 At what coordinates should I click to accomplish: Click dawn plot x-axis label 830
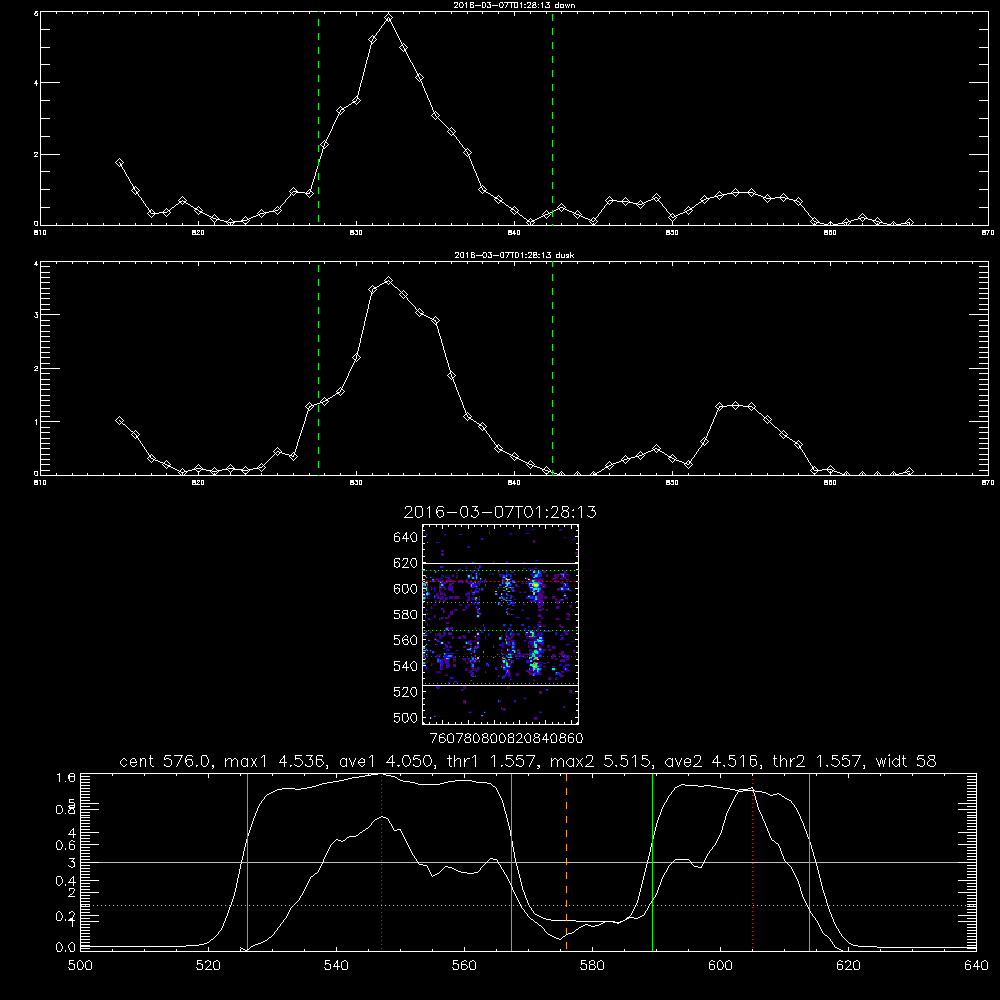(x=356, y=233)
